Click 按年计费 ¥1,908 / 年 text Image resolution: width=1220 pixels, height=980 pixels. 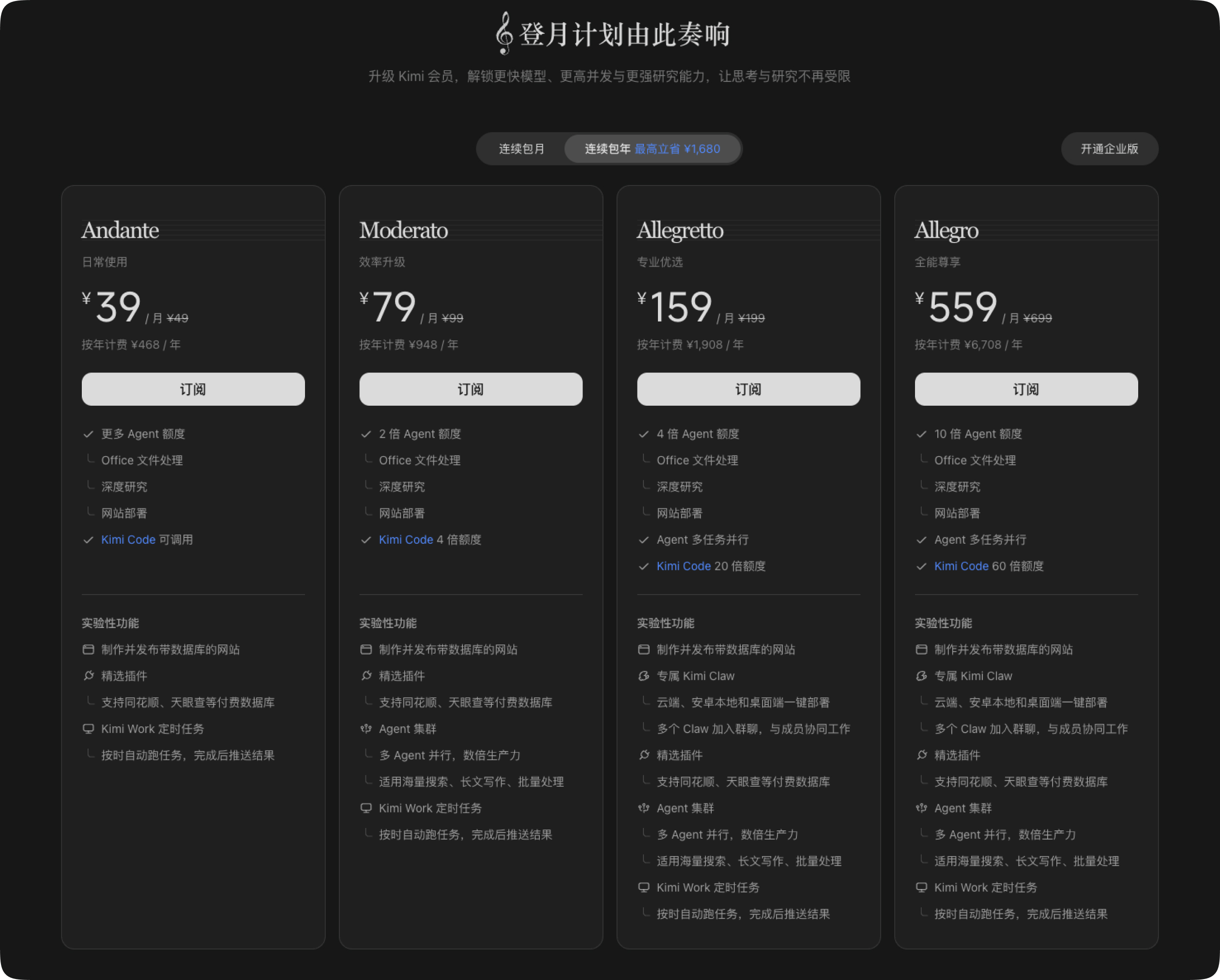pos(690,345)
